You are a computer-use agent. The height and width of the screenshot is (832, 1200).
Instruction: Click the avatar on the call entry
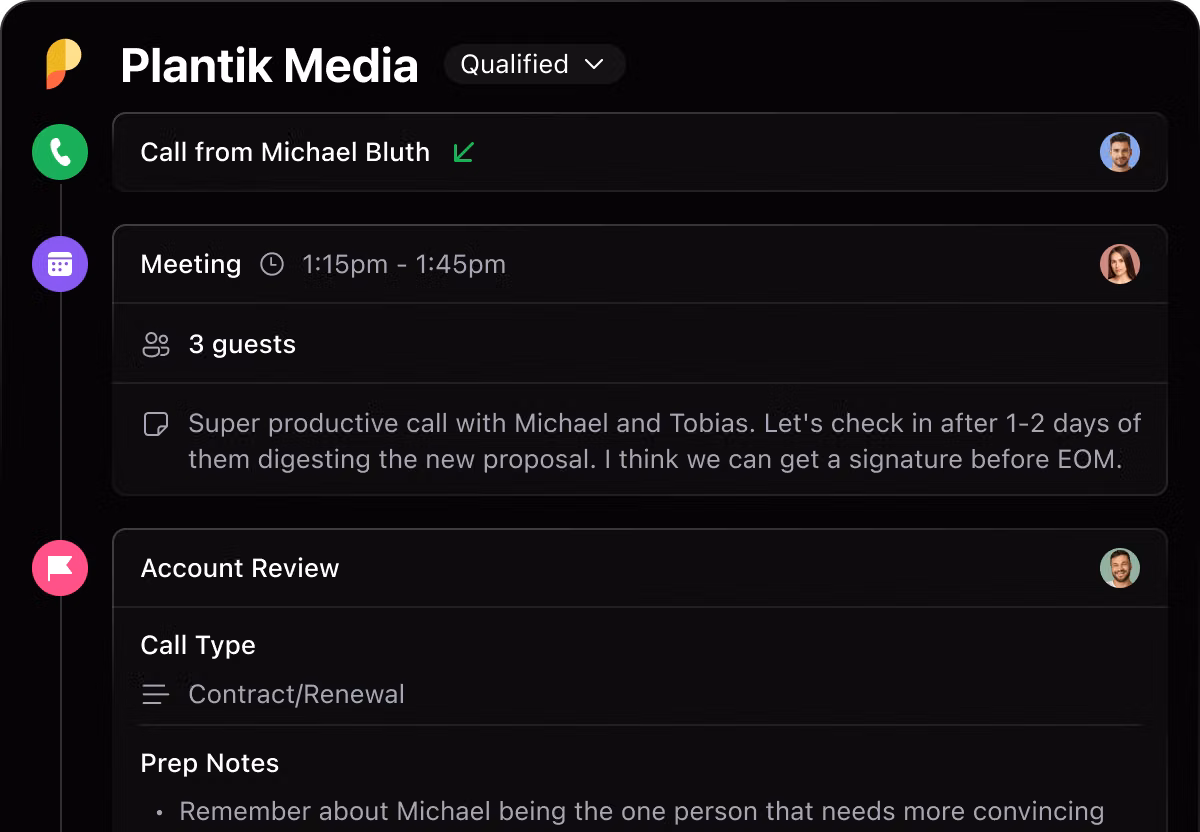[x=1119, y=152]
